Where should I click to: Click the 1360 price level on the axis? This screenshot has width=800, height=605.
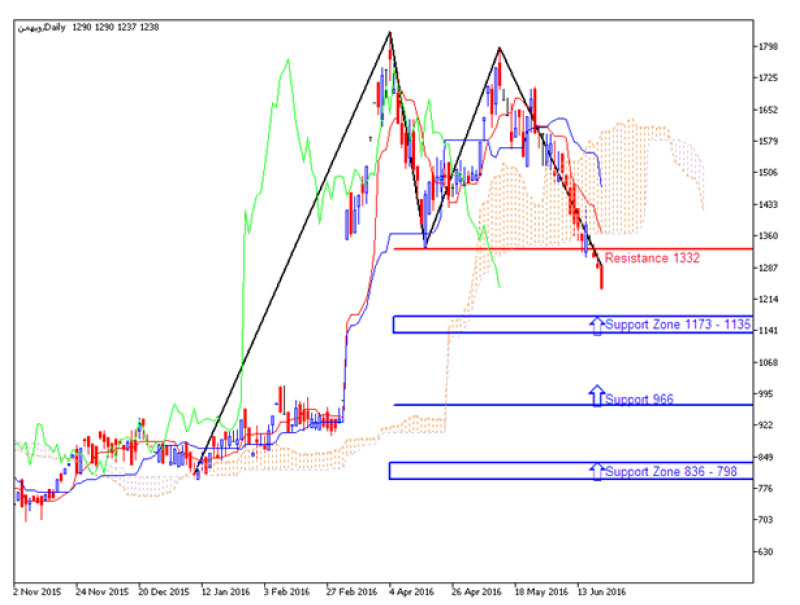tap(769, 236)
